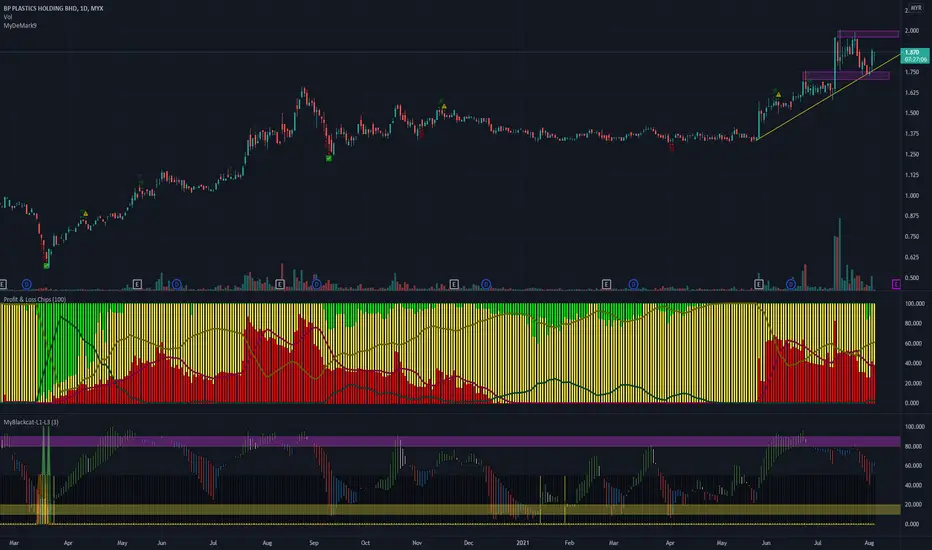Open the earnings E marker in late November 2020
This screenshot has height=550, width=932.
click(454, 284)
